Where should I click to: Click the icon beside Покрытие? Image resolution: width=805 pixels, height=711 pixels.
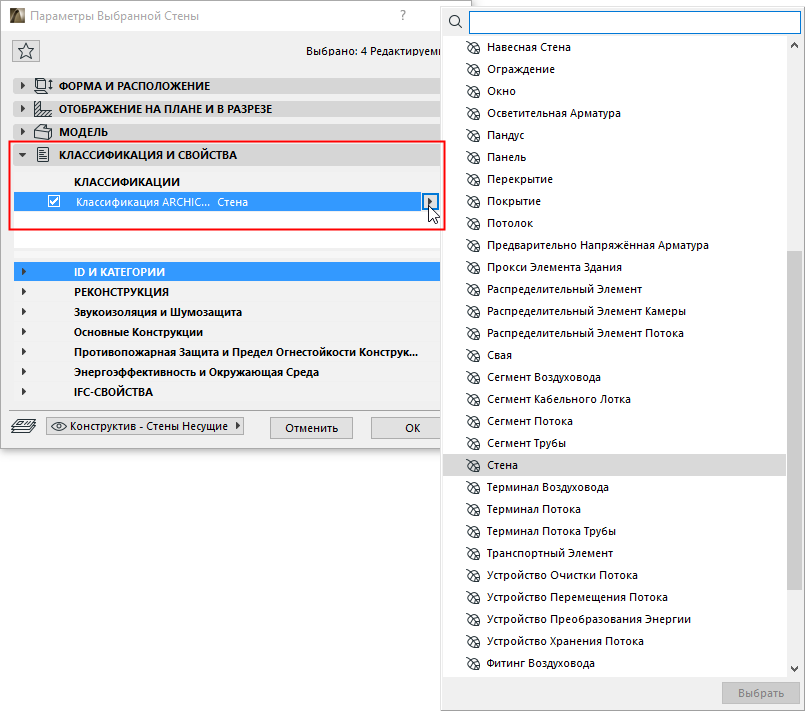[x=473, y=201]
